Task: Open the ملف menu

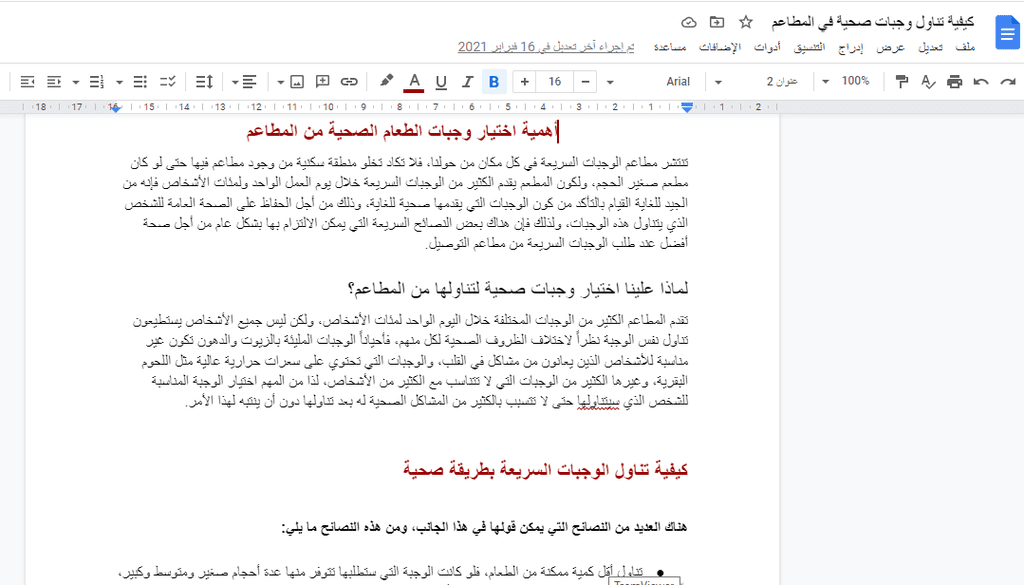Action: click(x=965, y=47)
